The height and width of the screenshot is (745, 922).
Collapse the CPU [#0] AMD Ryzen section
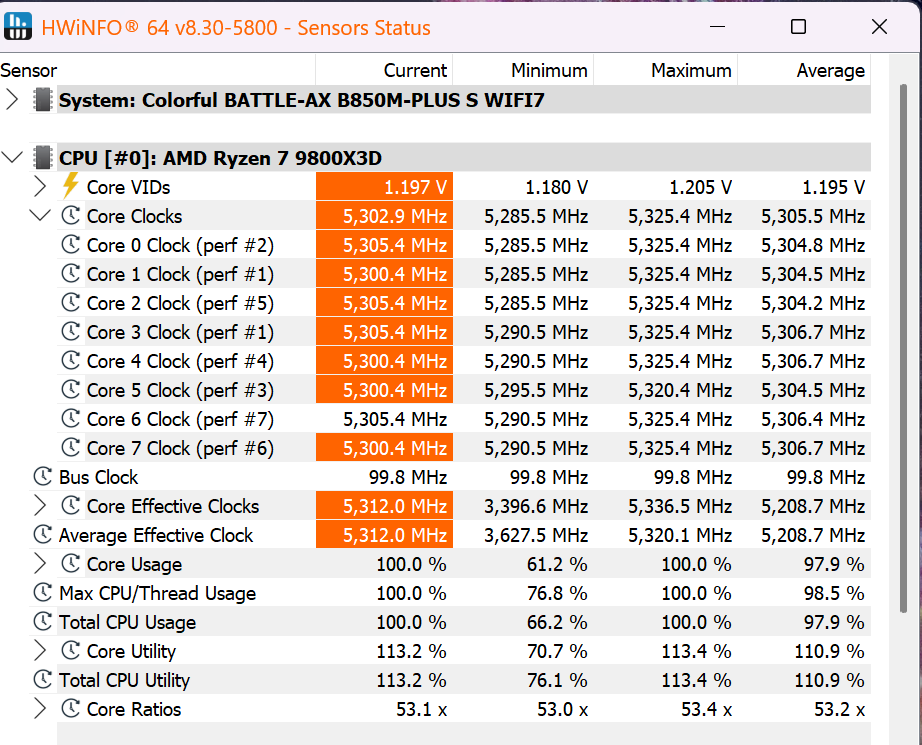[12, 158]
